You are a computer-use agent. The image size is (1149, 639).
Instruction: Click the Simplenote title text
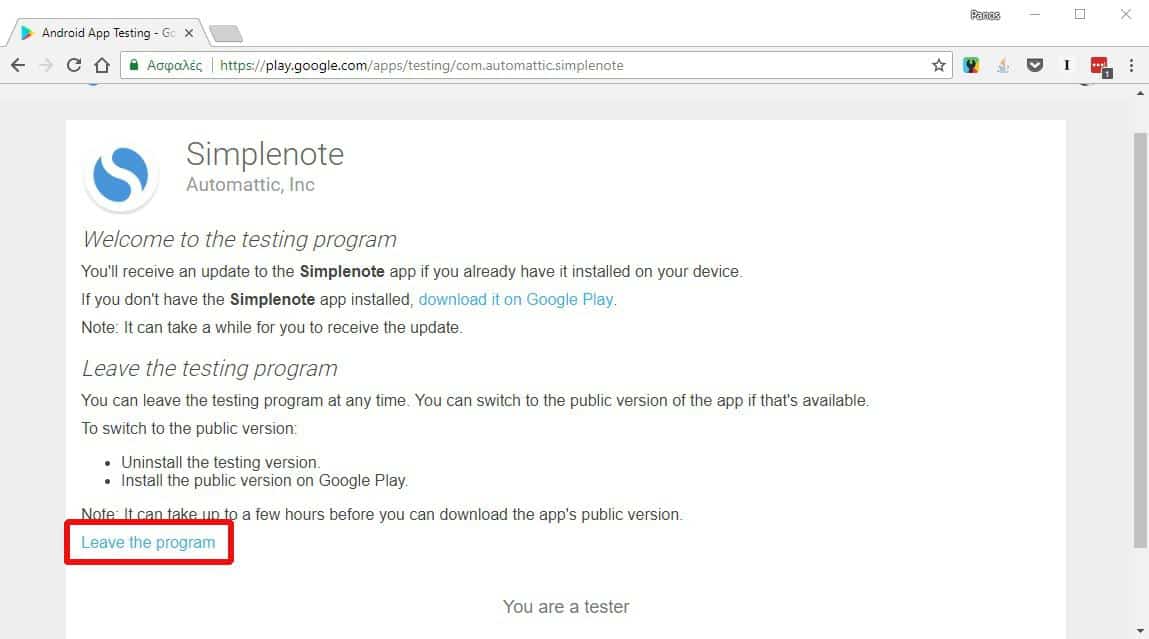(265, 154)
